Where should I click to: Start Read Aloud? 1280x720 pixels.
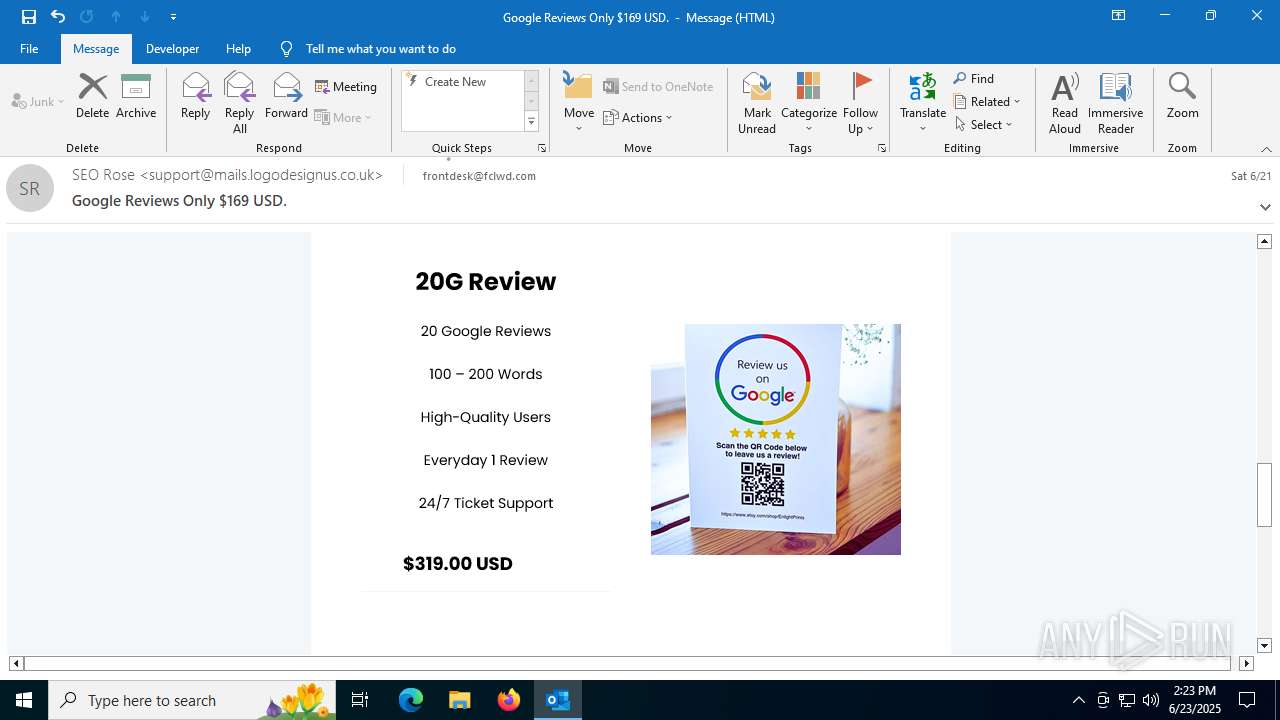pyautogui.click(x=1065, y=103)
